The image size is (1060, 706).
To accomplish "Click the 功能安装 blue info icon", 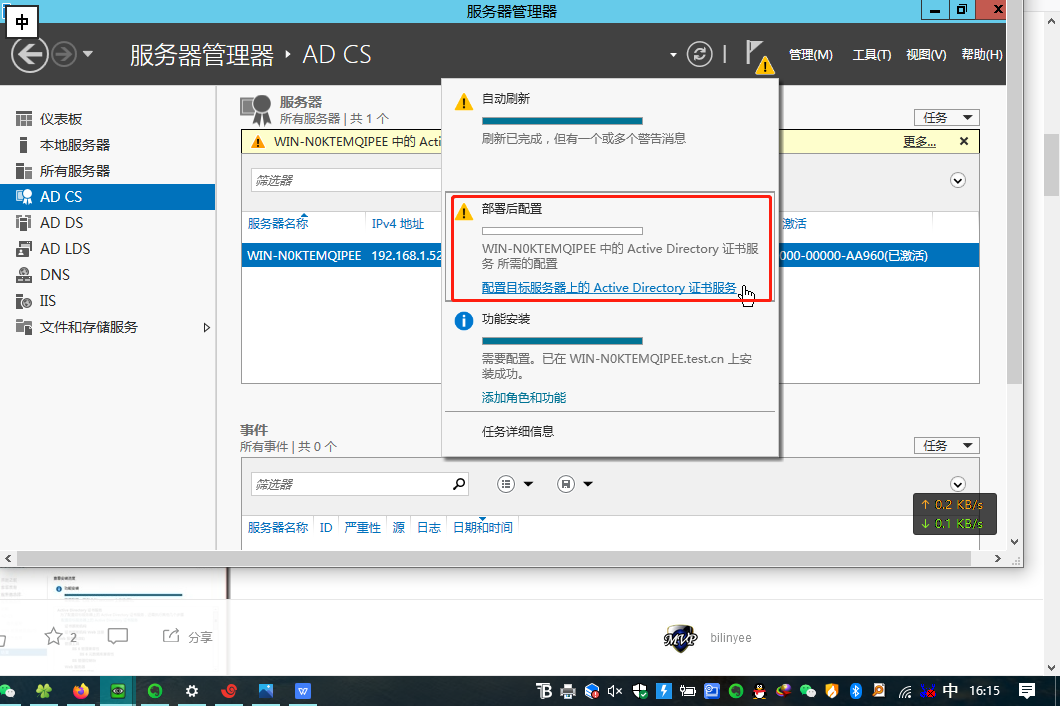I will (464, 321).
